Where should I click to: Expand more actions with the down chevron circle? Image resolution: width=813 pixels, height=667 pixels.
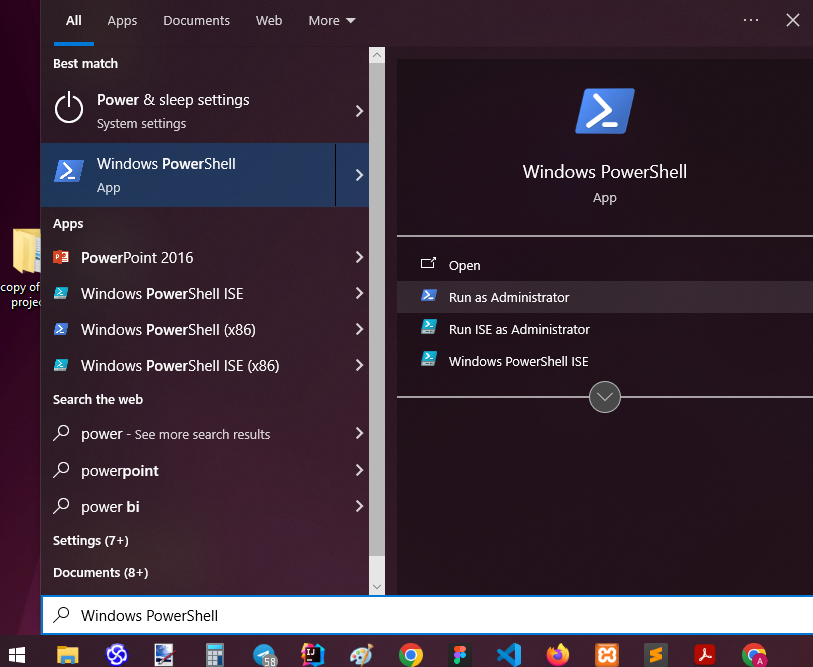pos(605,397)
